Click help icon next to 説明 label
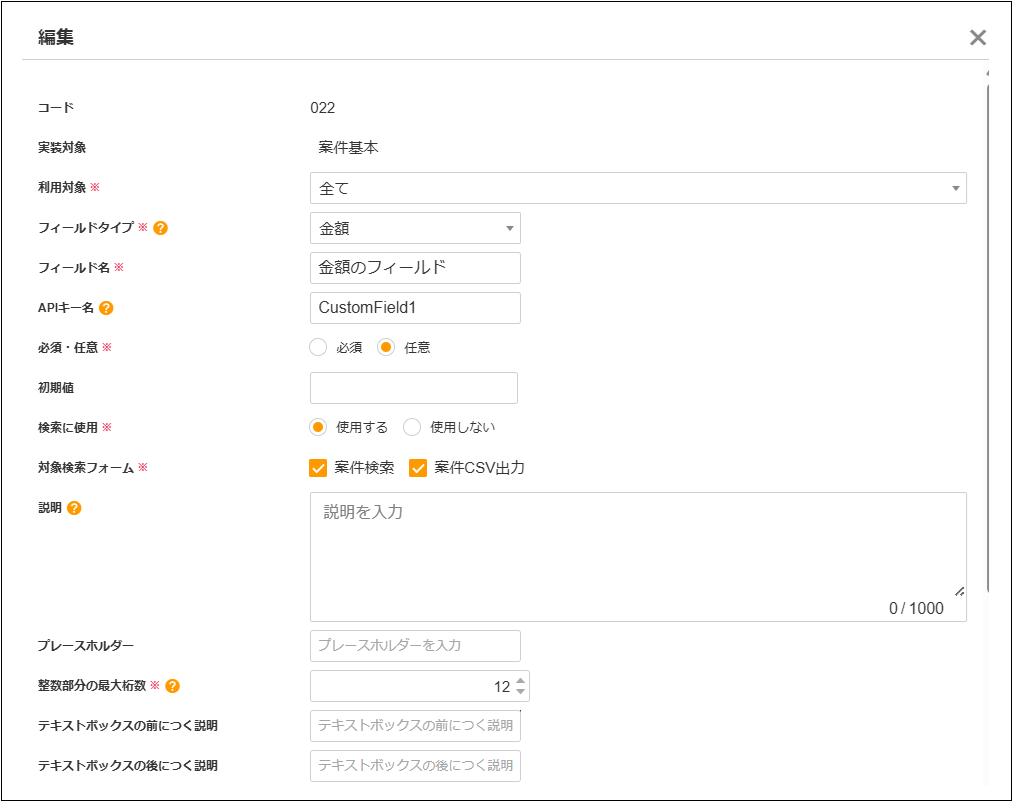Screen dimensions: 1014x802 [74, 508]
